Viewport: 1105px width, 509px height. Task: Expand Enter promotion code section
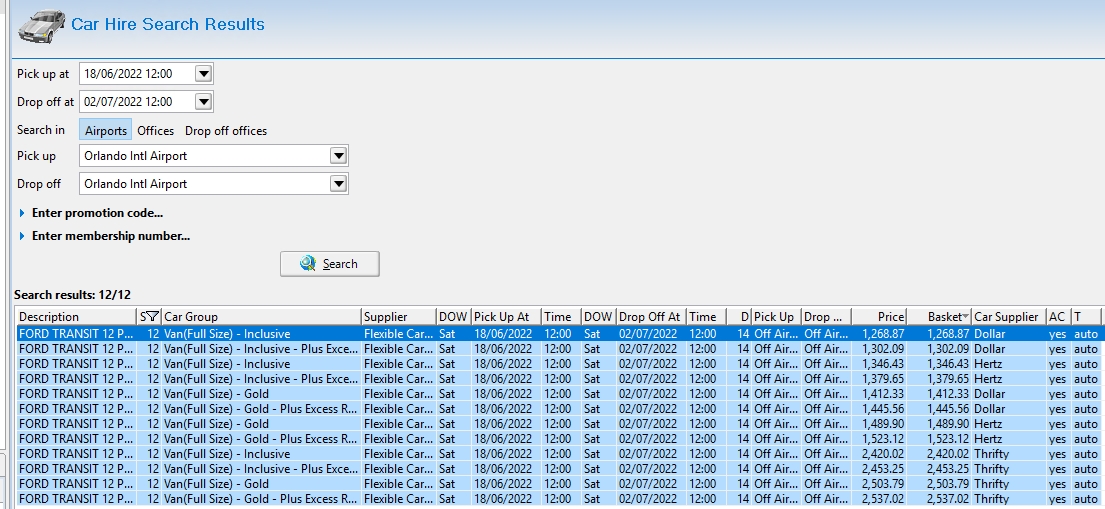(92, 213)
